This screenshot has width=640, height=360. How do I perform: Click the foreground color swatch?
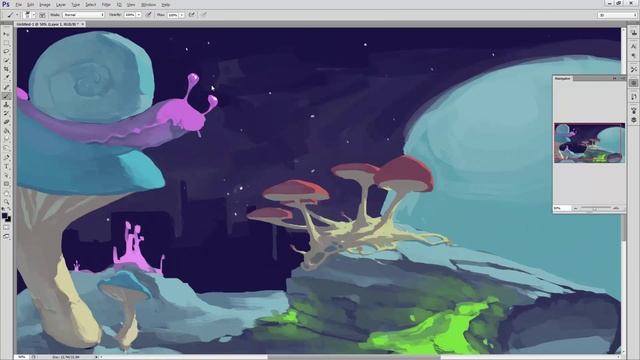tap(4, 215)
